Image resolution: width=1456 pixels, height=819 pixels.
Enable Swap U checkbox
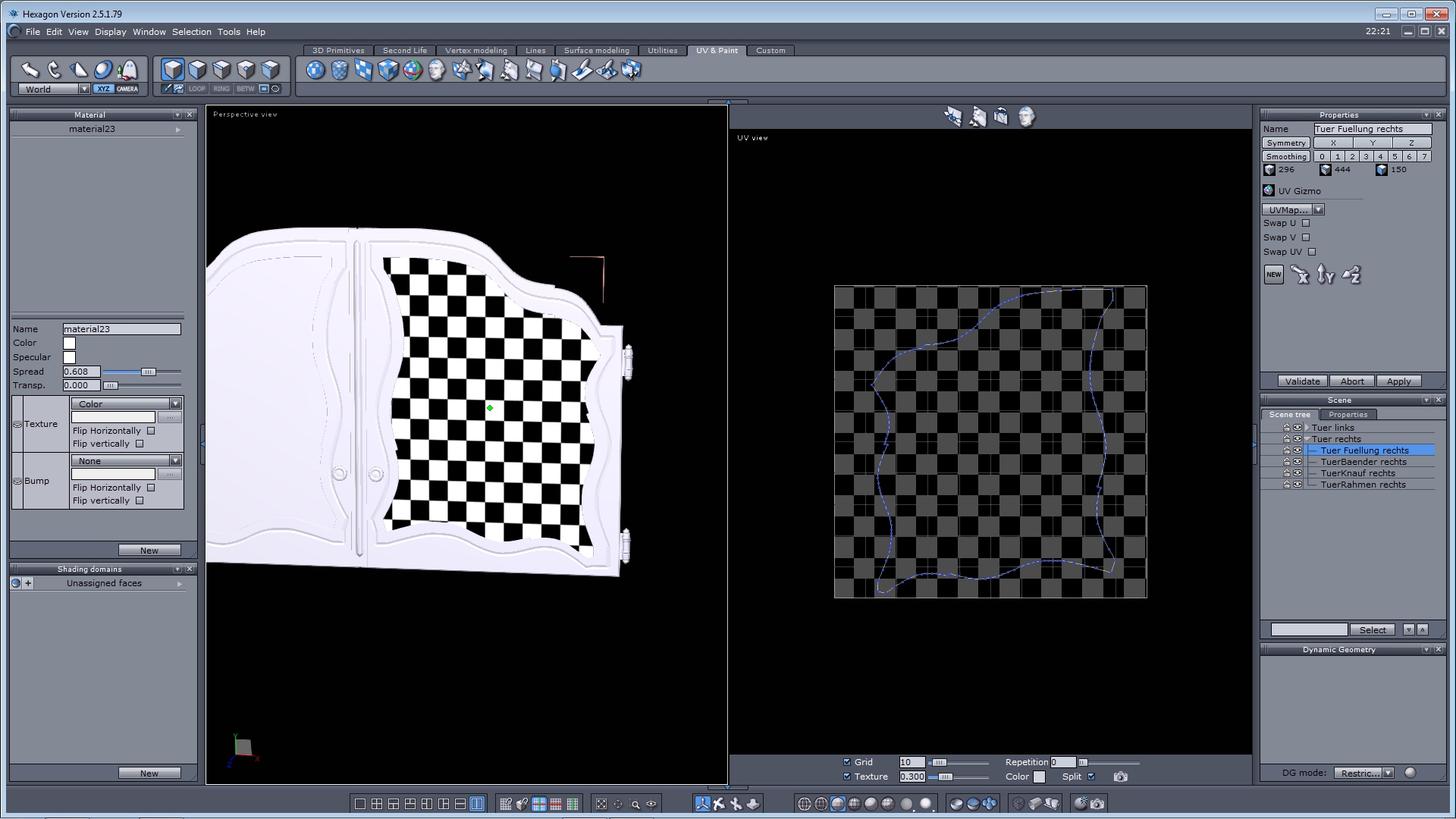[x=1306, y=223]
